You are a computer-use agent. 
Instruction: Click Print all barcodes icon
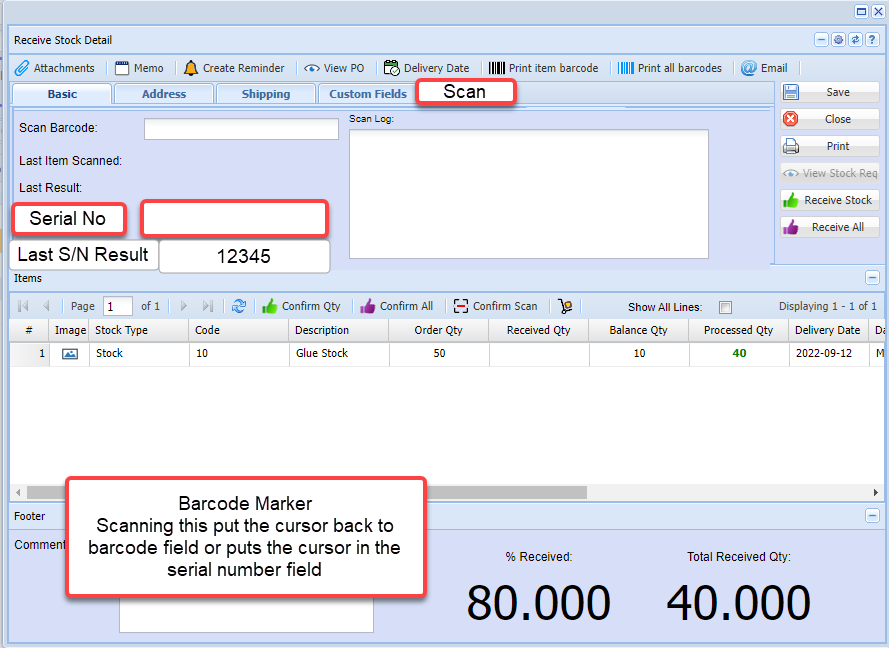click(x=626, y=68)
